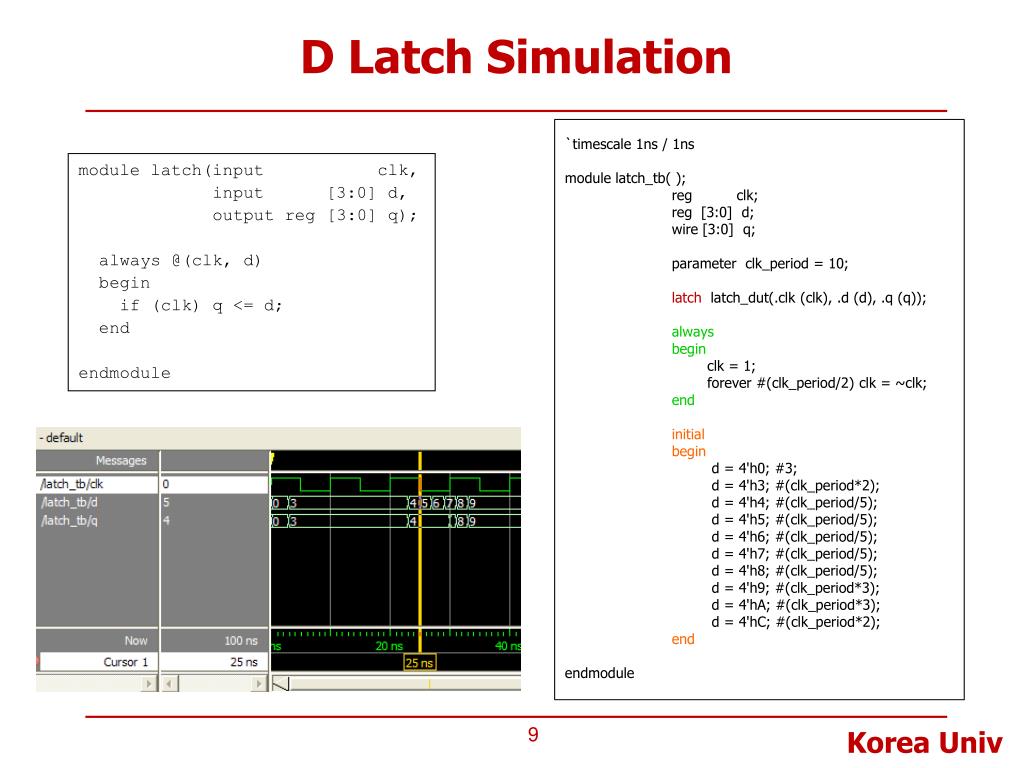Image resolution: width=1024 pixels, height=768 pixels.
Task: Click the yellow '25 ns' cursor time tag
Action: 419,663
